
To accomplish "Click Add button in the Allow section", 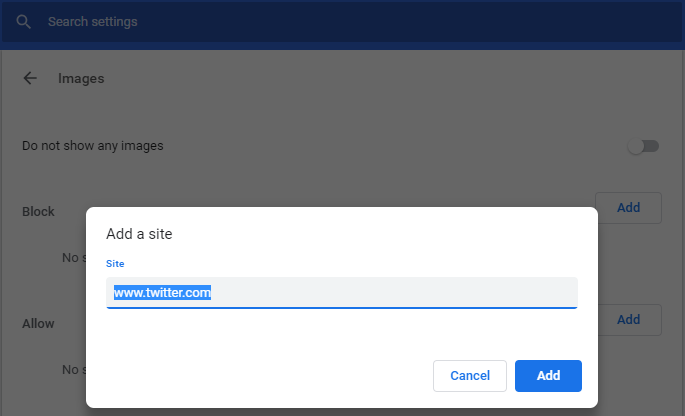I will click(628, 320).
